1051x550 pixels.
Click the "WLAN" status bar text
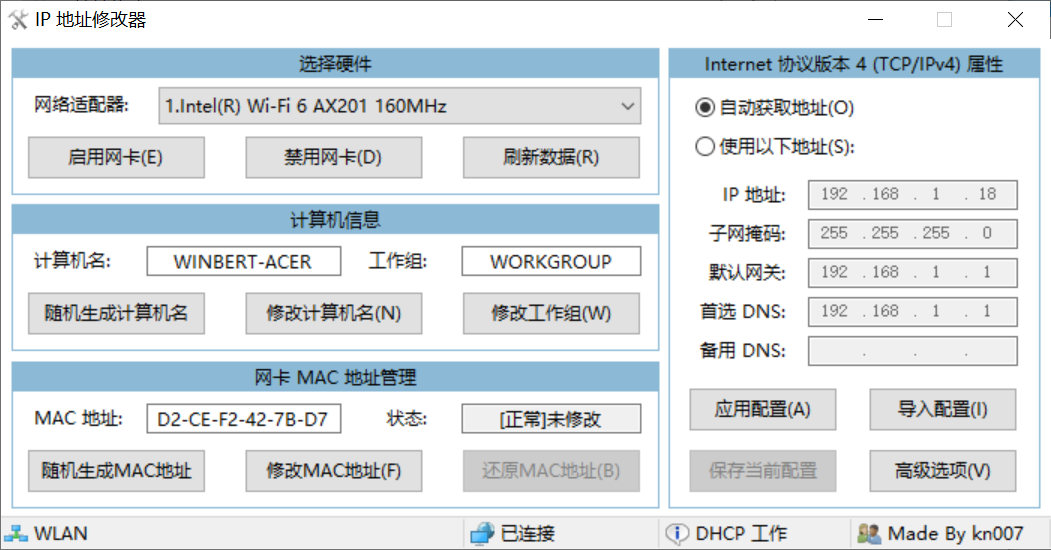(x=60, y=534)
